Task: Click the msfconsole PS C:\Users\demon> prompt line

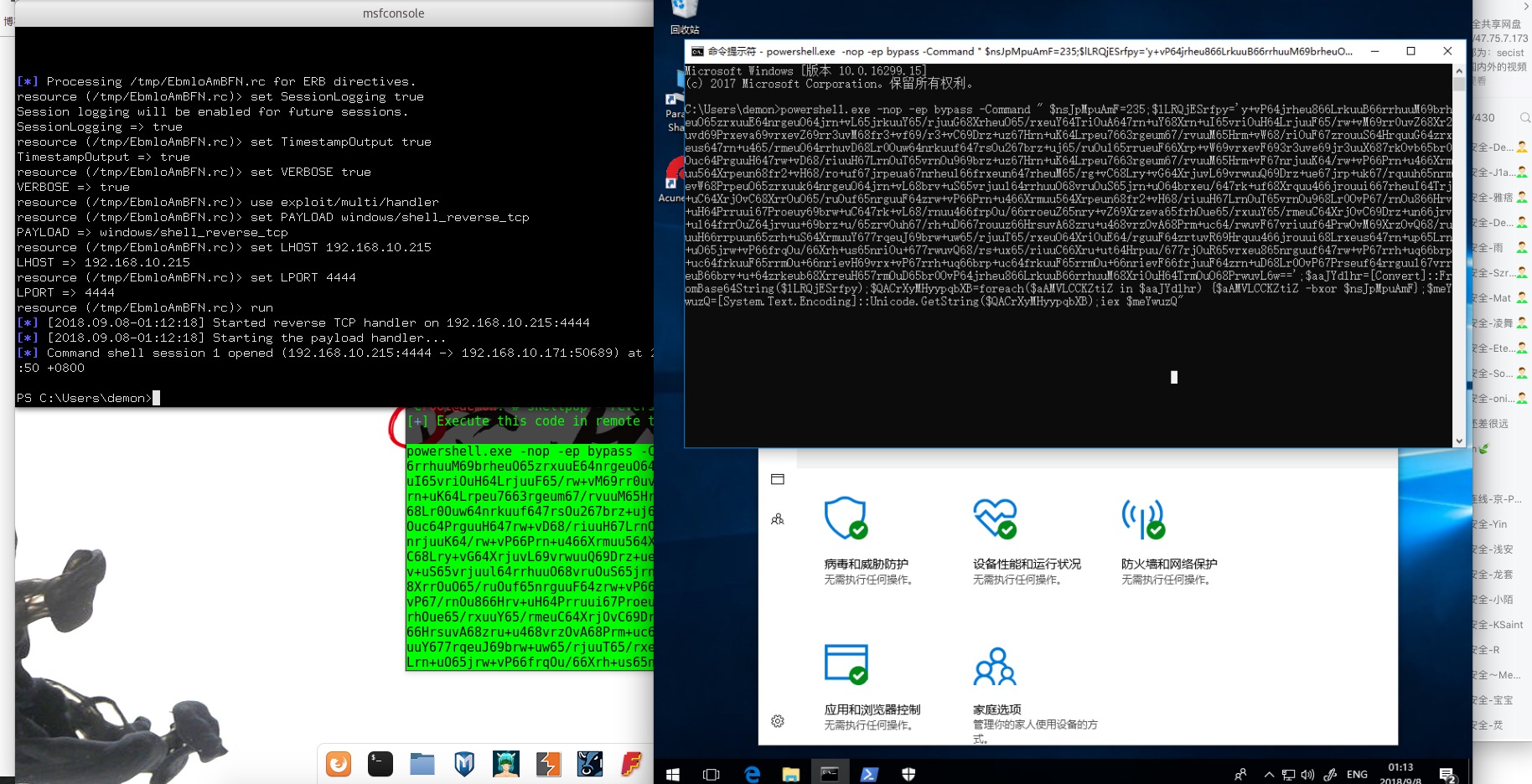Action: [88, 398]
